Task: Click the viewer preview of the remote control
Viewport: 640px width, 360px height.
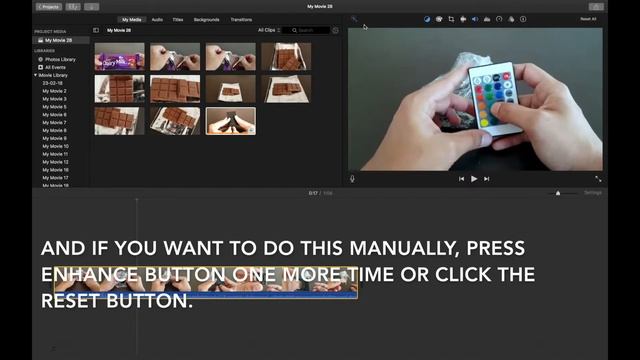Action: [x=475, y=99]
